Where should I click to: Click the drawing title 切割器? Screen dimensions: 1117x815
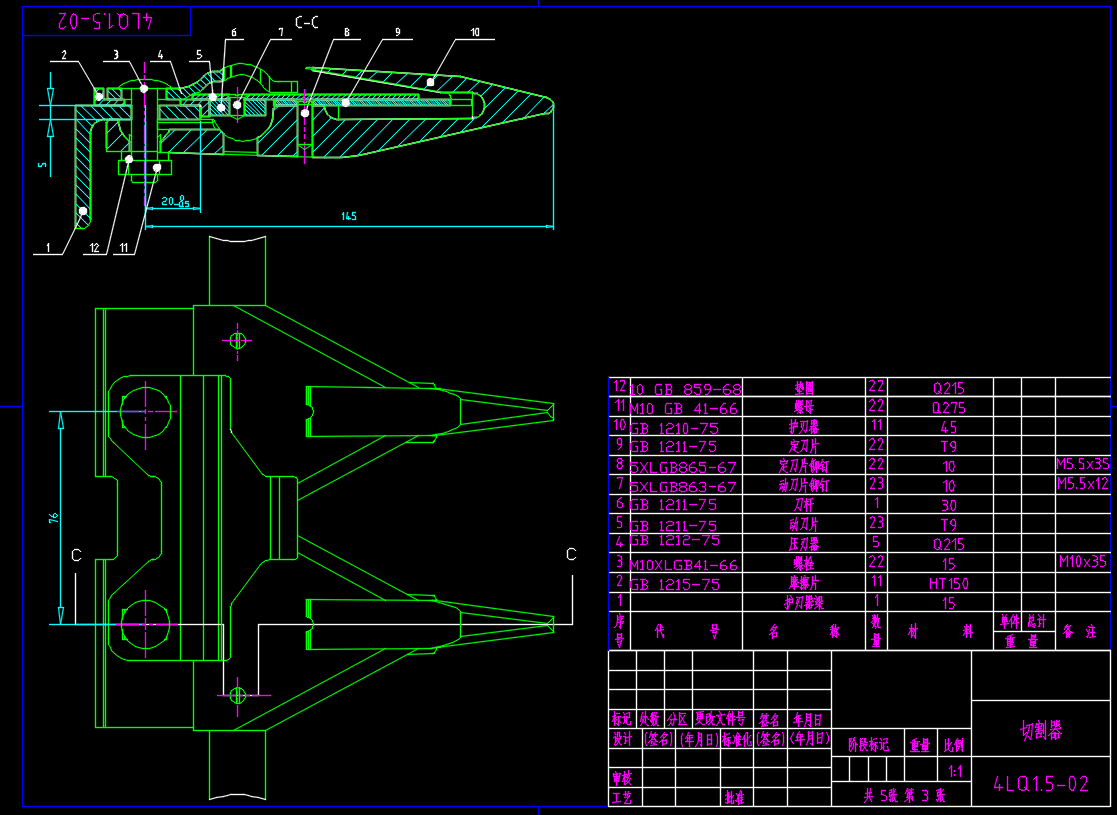pos(1041,730)
